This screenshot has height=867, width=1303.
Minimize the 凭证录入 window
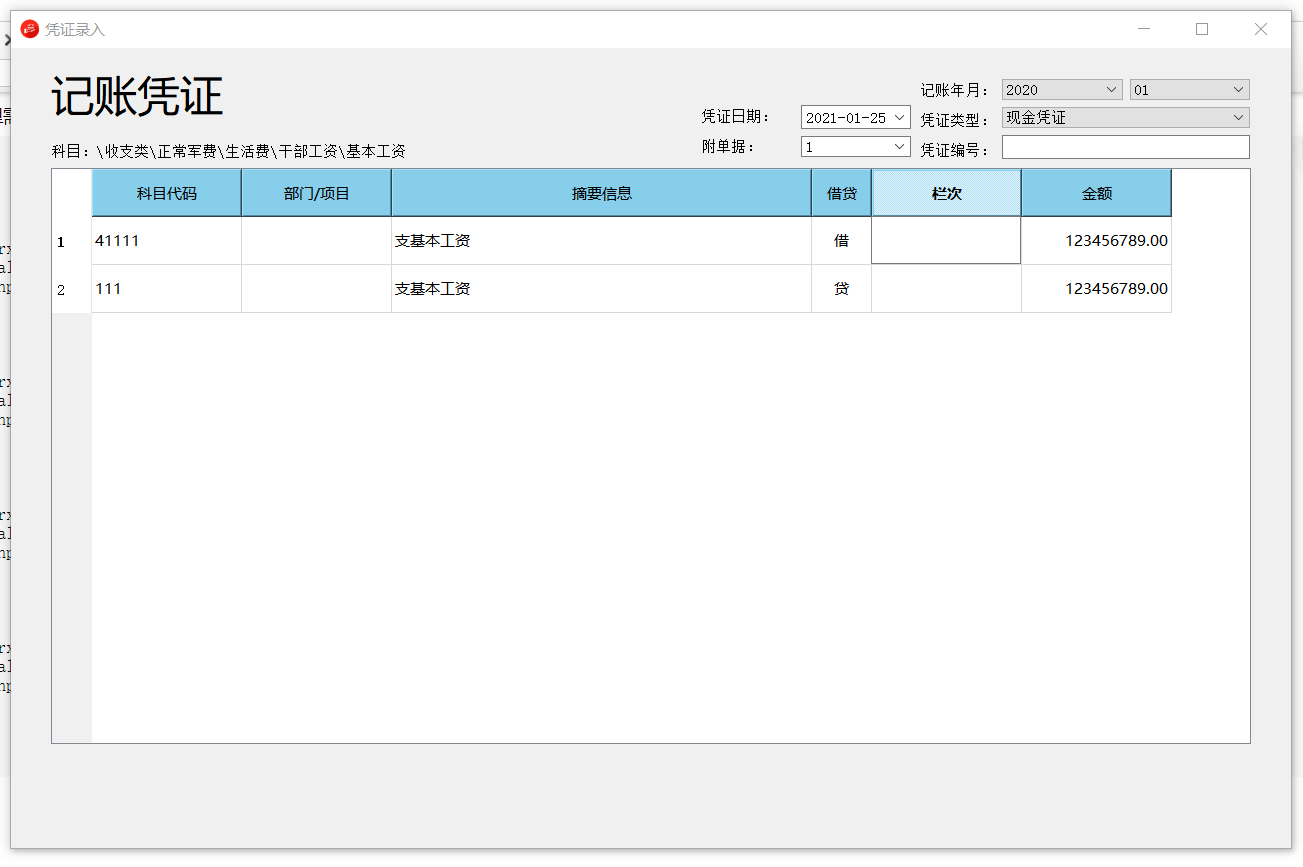[x=1144, y=29]
